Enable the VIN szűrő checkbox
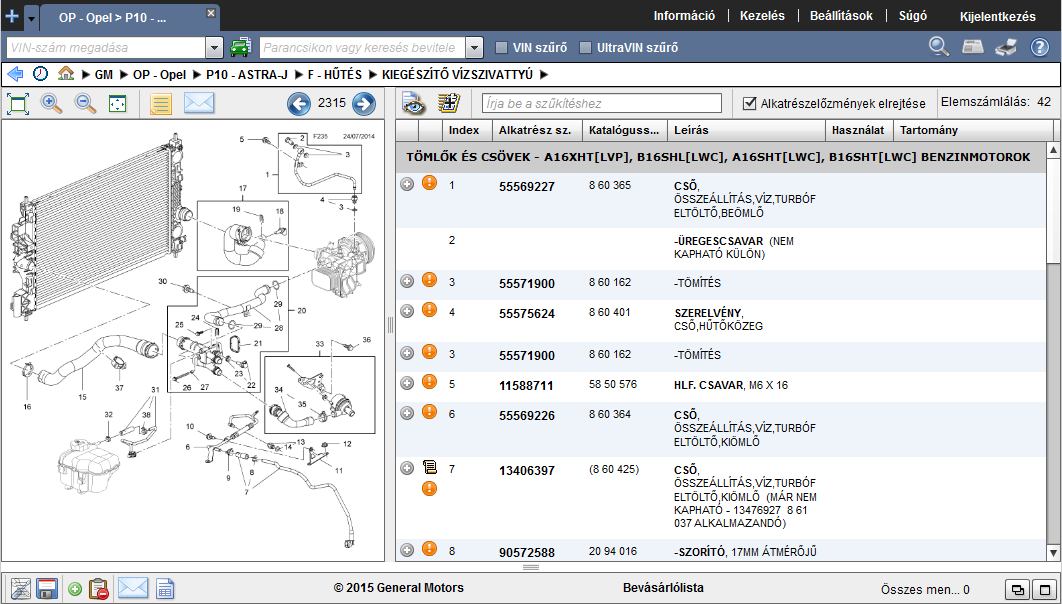The image size is (1062, 604). tap(501, 47)
